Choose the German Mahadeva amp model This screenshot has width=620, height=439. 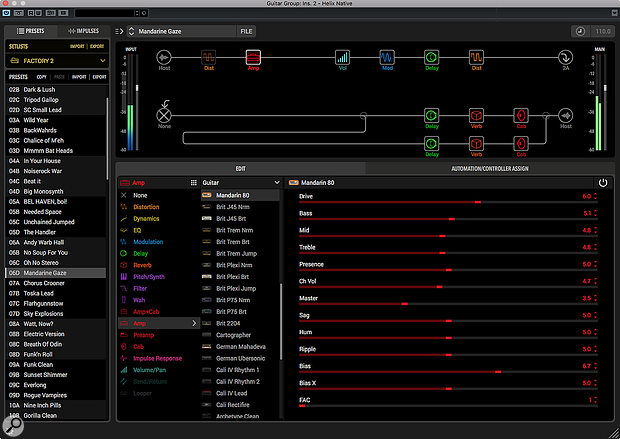(240, 347)
